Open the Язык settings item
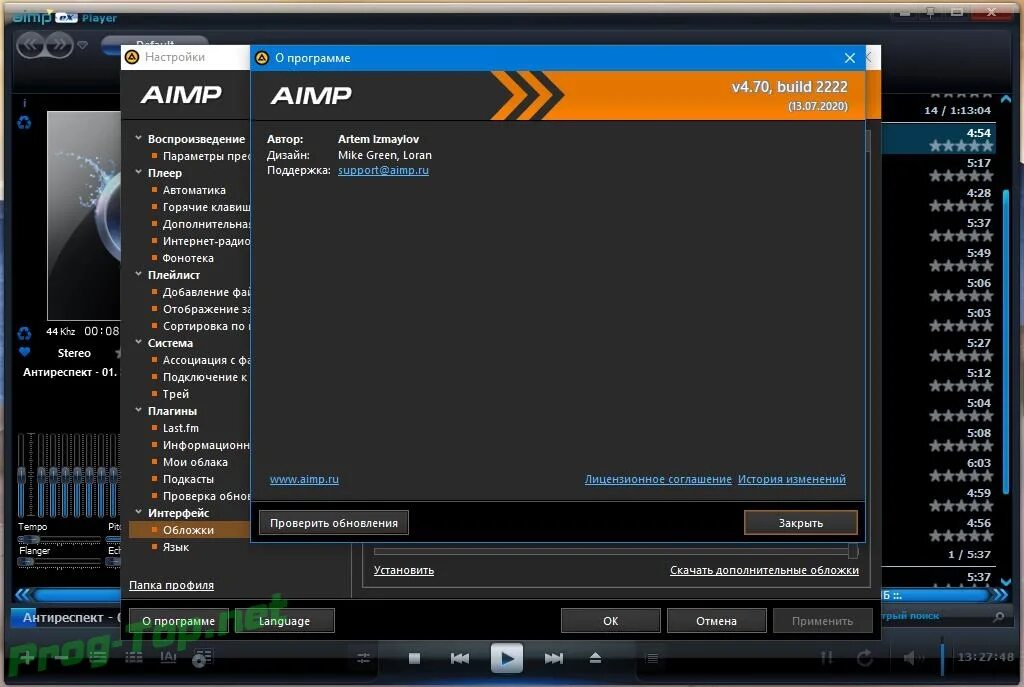1024x687 pixels. (176, 547)
